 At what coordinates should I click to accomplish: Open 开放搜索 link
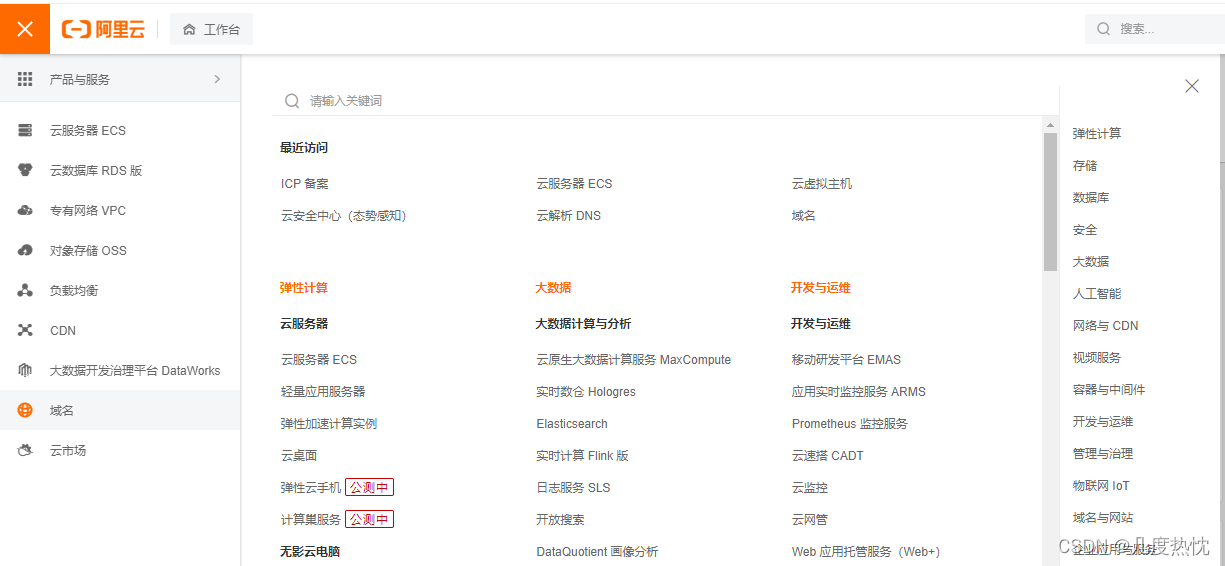pyautogui.click(x=561, y=520)
